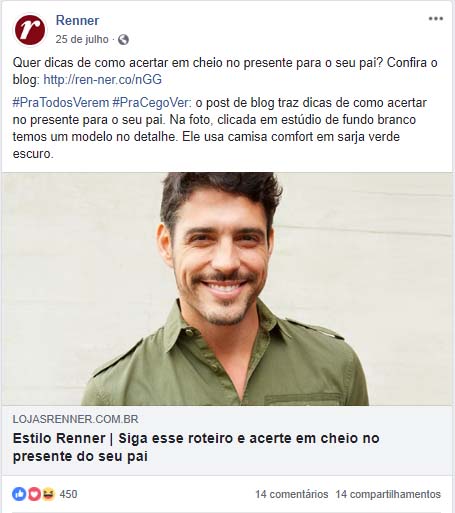
Task: Open the post's three-dot options menu
Action: tap(435, 19)
